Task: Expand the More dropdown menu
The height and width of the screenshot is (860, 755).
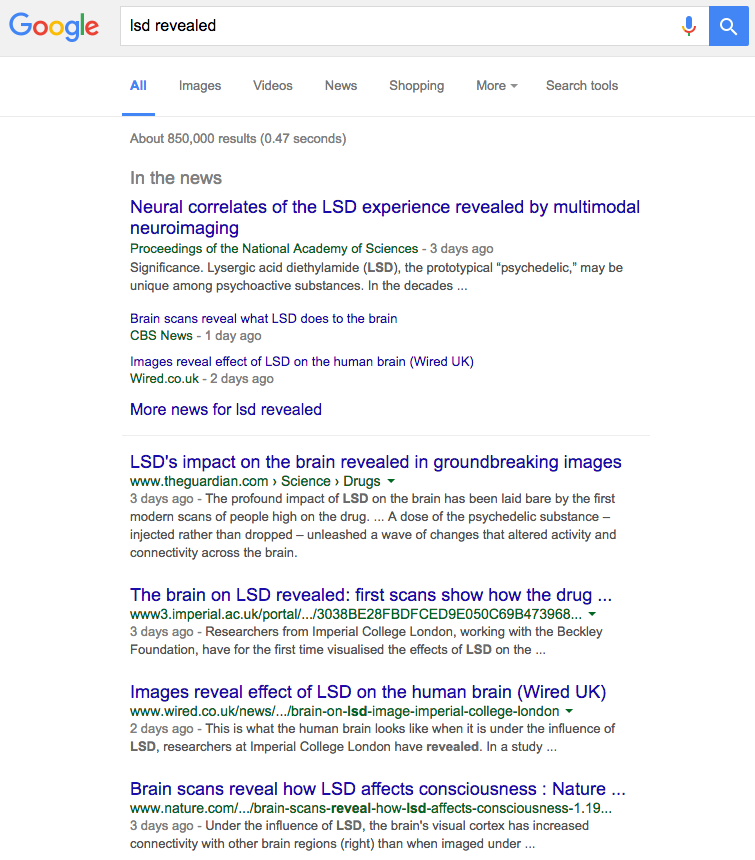Action: click(496, 86)
